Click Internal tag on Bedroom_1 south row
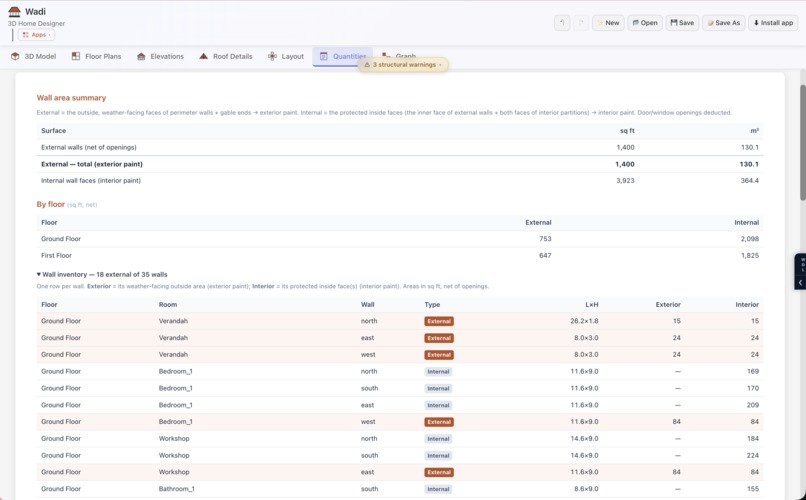The image size is (806, 500). pyautogui.click(x=438, y=388)
